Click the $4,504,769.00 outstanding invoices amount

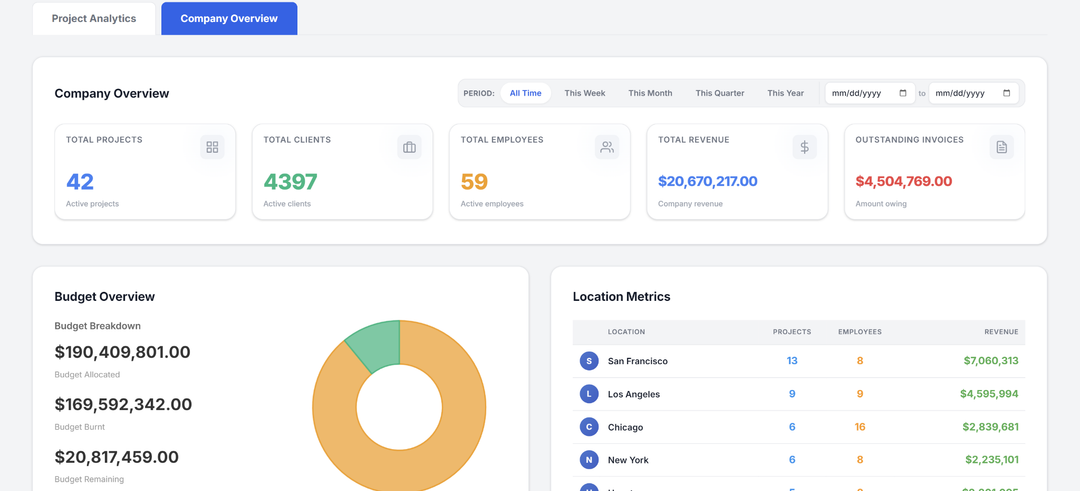point(904,182)
